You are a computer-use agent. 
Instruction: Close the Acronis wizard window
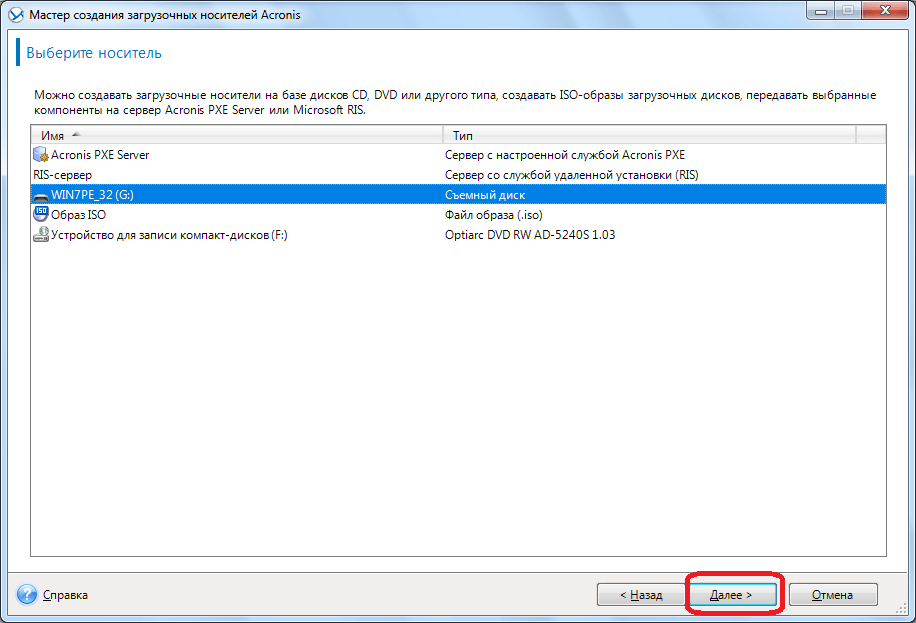(x=886, y=10)
